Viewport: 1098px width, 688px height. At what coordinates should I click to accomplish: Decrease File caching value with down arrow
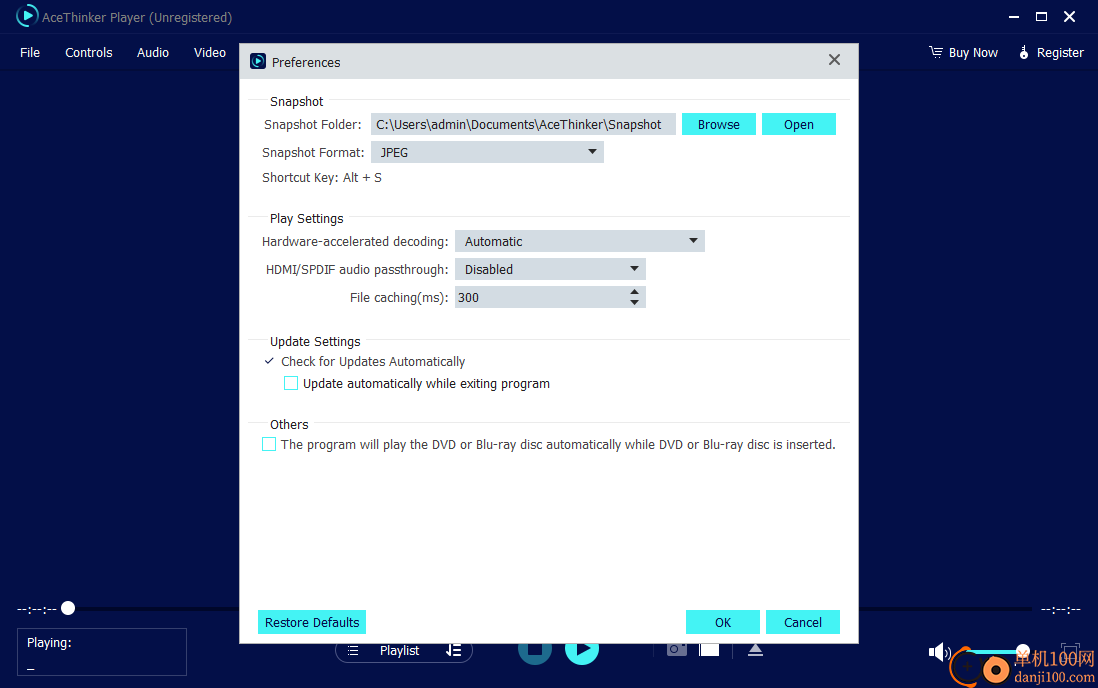634,303
